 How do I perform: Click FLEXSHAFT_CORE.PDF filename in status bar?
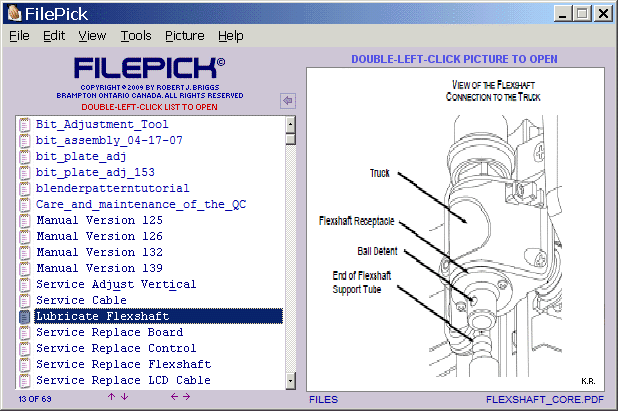click(x=544, y=400)
